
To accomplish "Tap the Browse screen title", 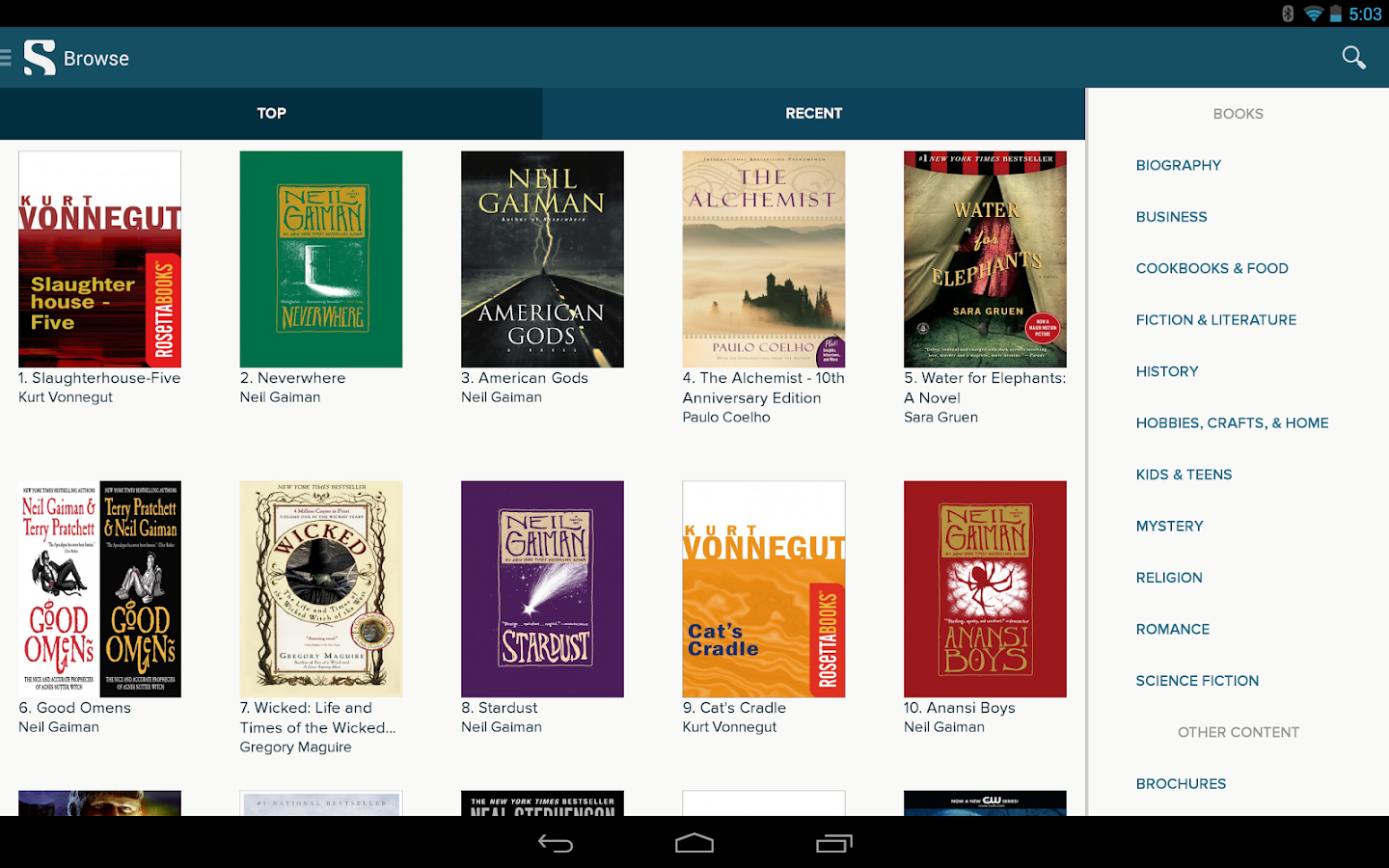I will coord(96,59).
